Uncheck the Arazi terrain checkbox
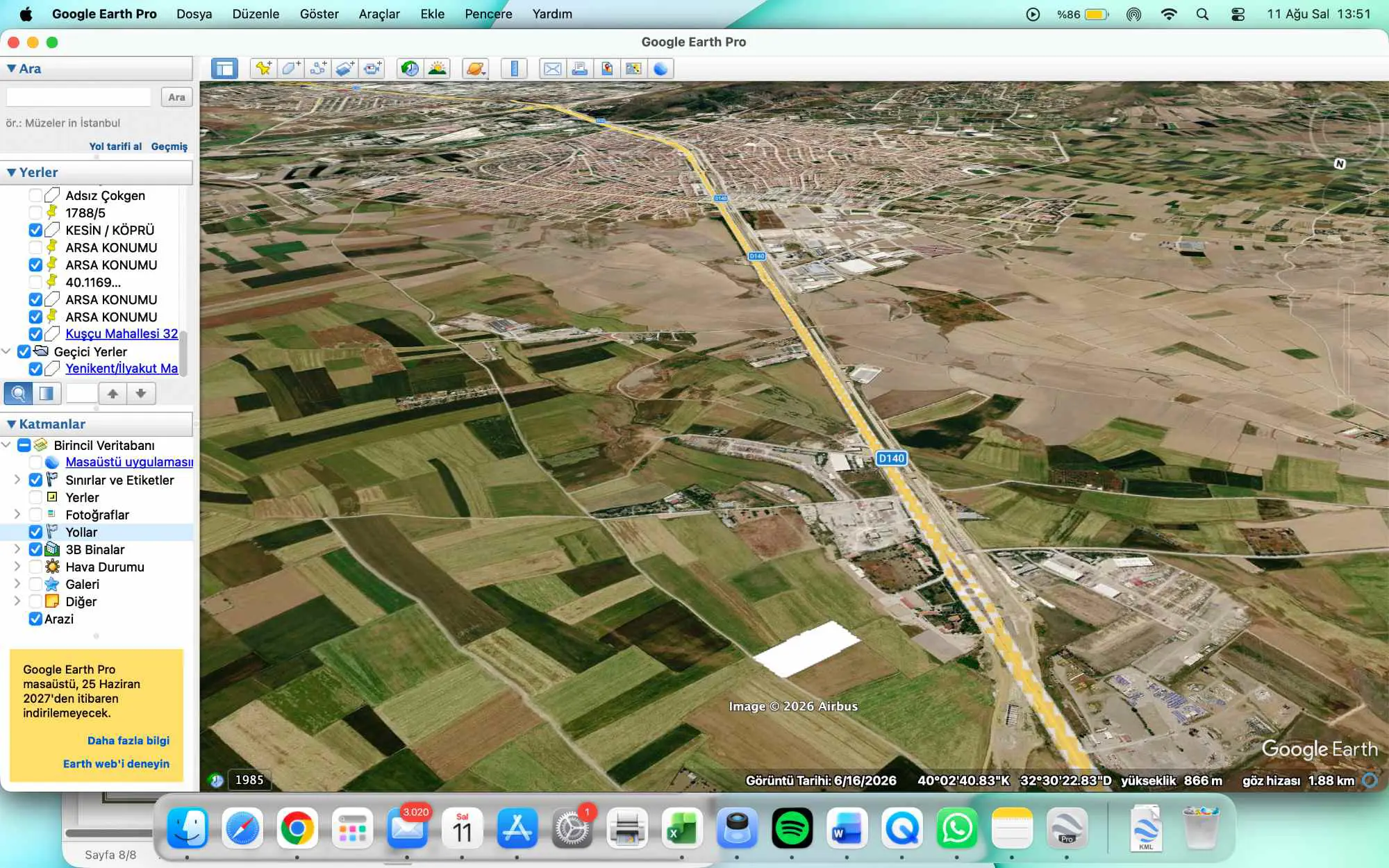The height and width of the screenshot is (868, 1389). click(x=35, y=619)
